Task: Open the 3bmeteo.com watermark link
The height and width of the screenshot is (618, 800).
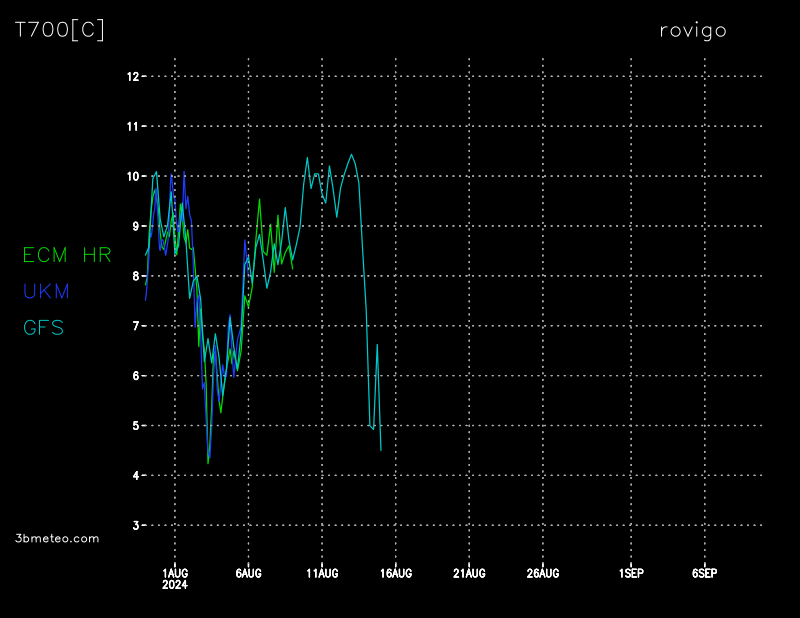Action: click(x=58, y=538)
